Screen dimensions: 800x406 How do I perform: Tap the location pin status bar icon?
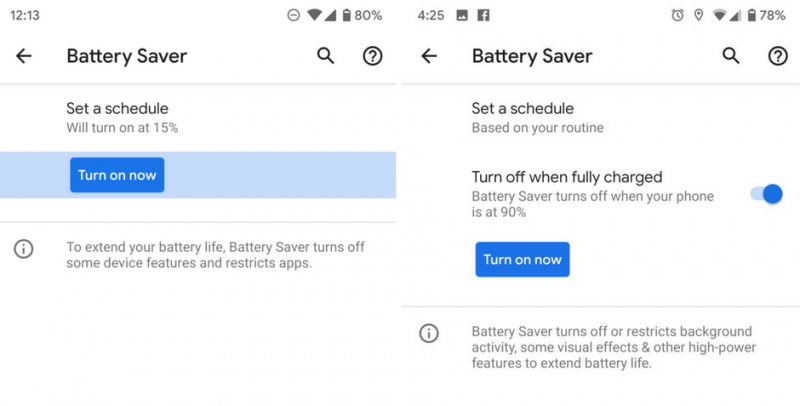point(698,16)
